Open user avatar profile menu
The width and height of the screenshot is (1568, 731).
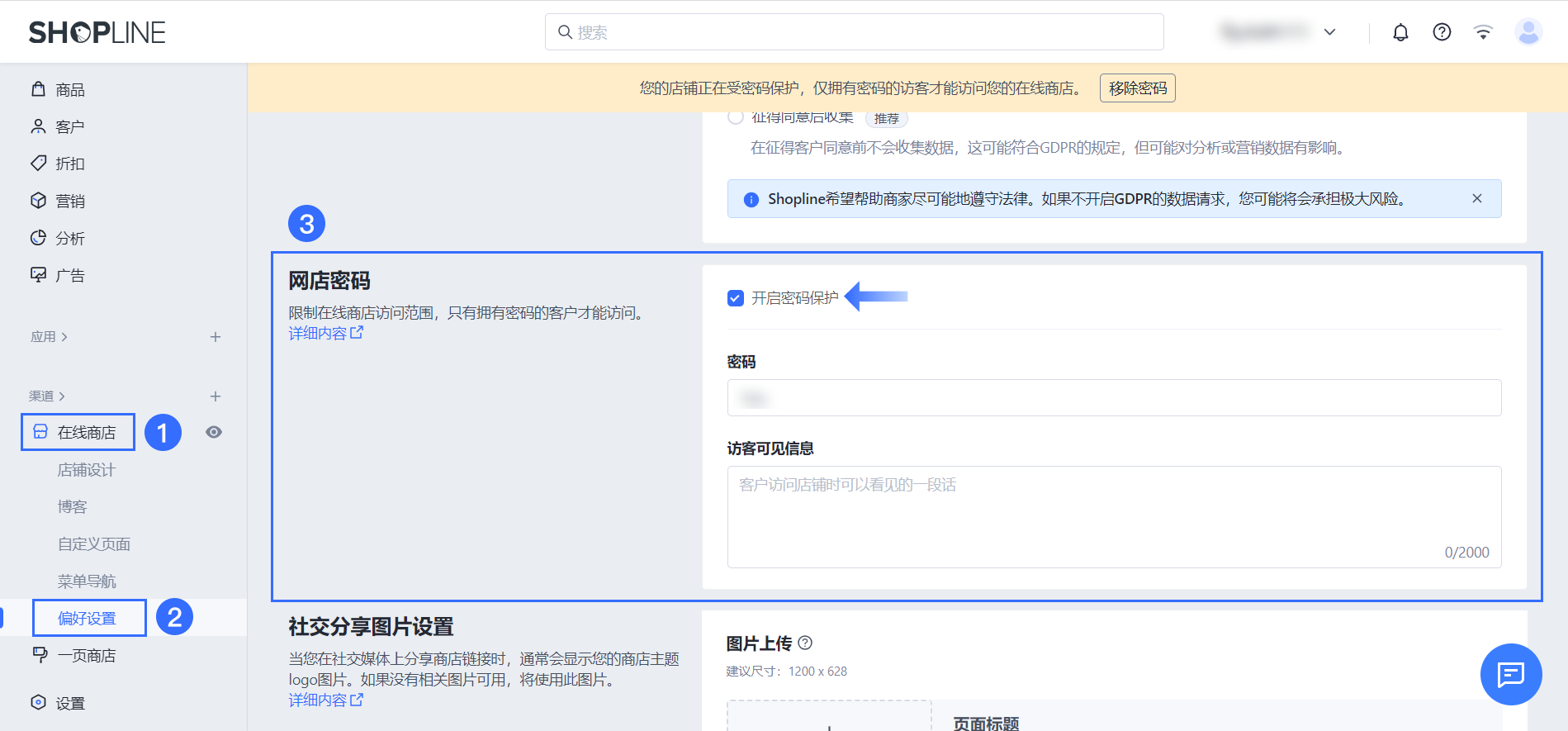(1528, 32)
